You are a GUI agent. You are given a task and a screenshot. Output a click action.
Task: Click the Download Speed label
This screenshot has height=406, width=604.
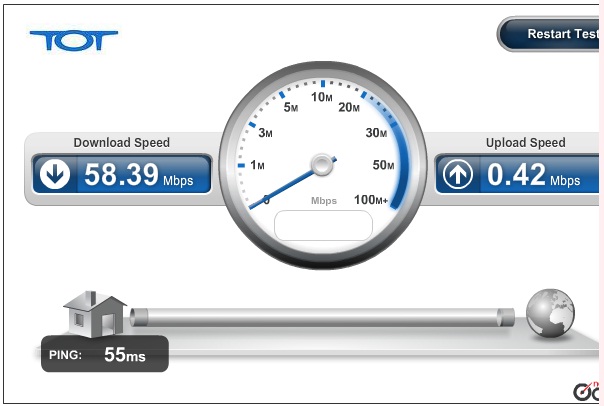122,143
